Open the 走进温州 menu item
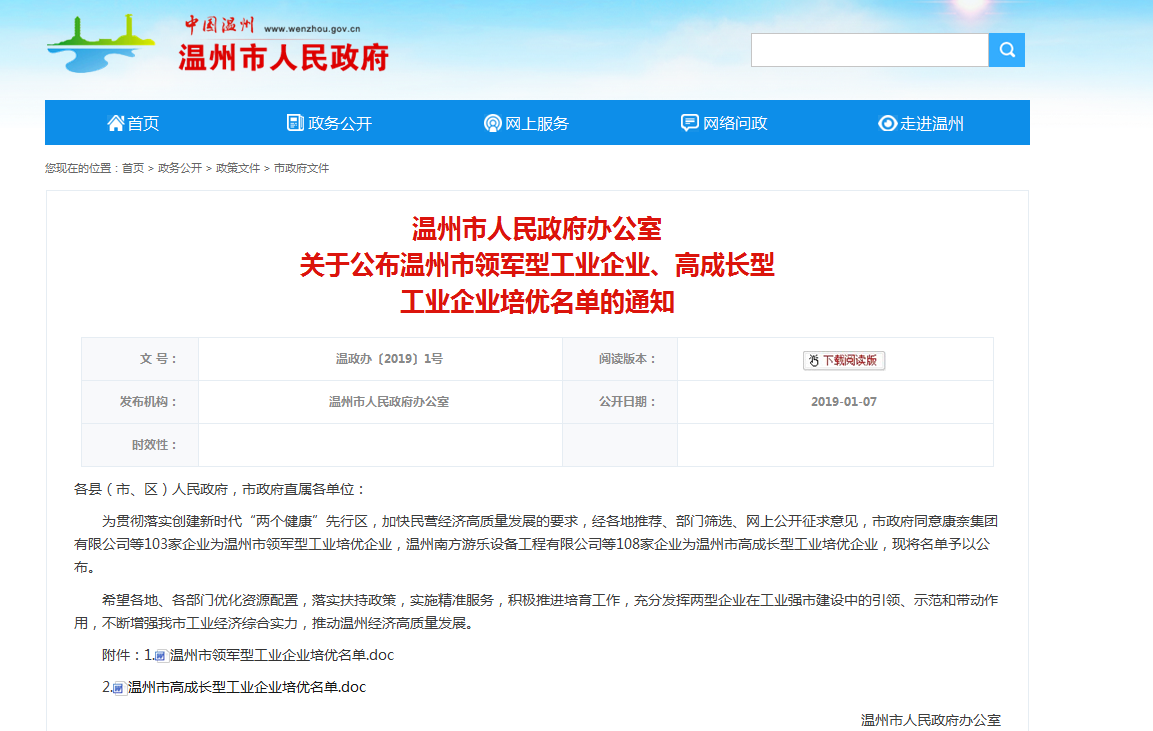Image resolution: width=1153 pixels, height=731 pixels. (932, 123)
